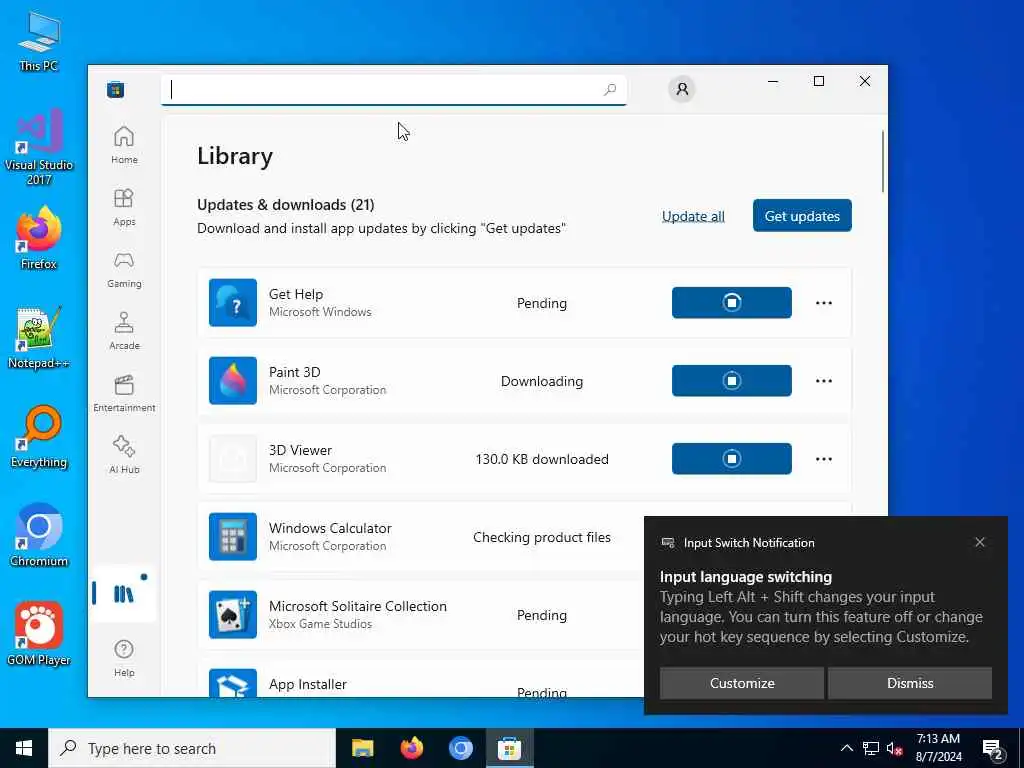1024x768 pixels.
Task: Click the Microsoft Solitaire Collection icon
Action: coord(233,615)
